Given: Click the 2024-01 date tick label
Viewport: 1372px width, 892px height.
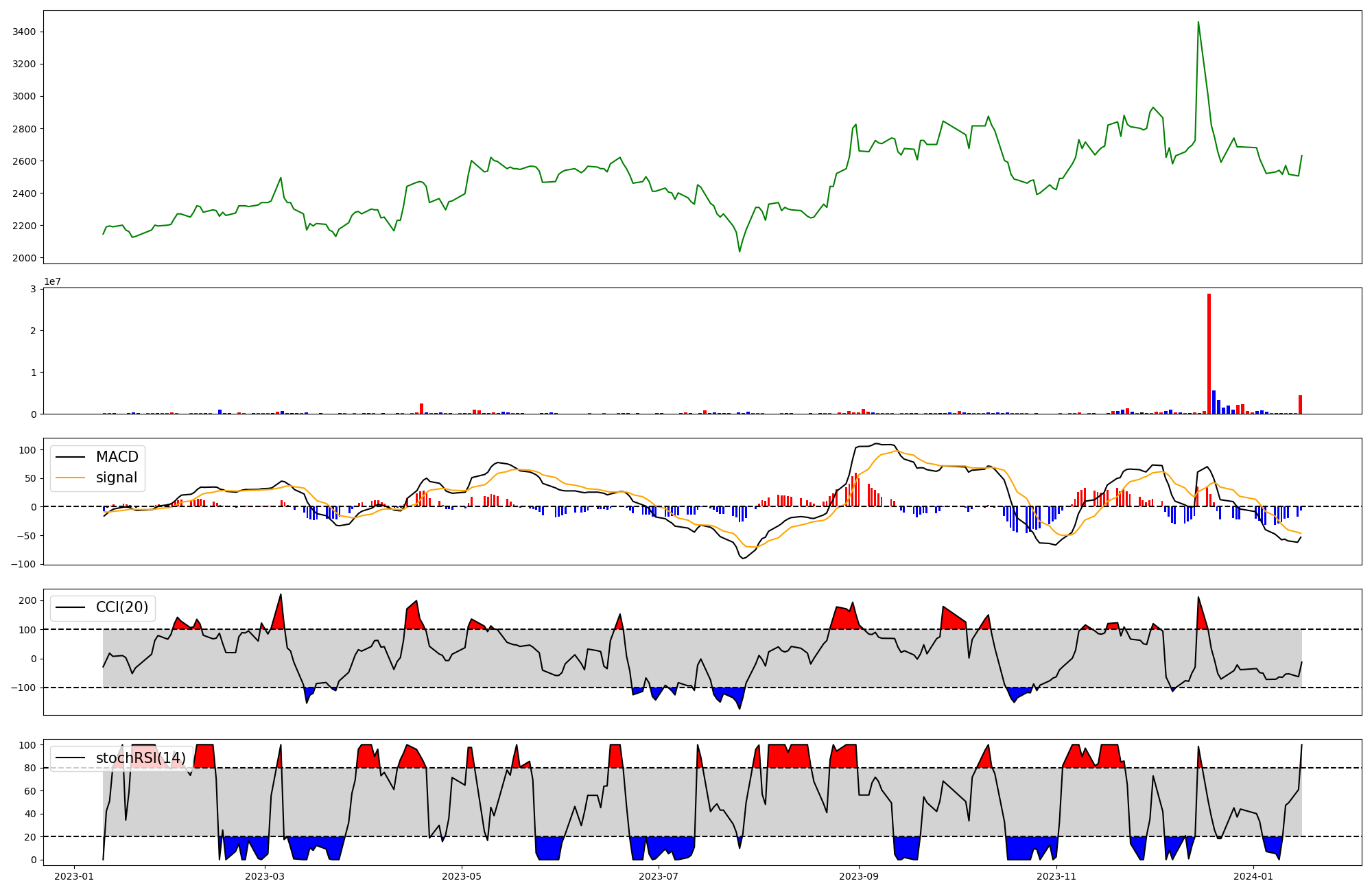Looking at the screenshot, I should click(x=1253, y=876).
